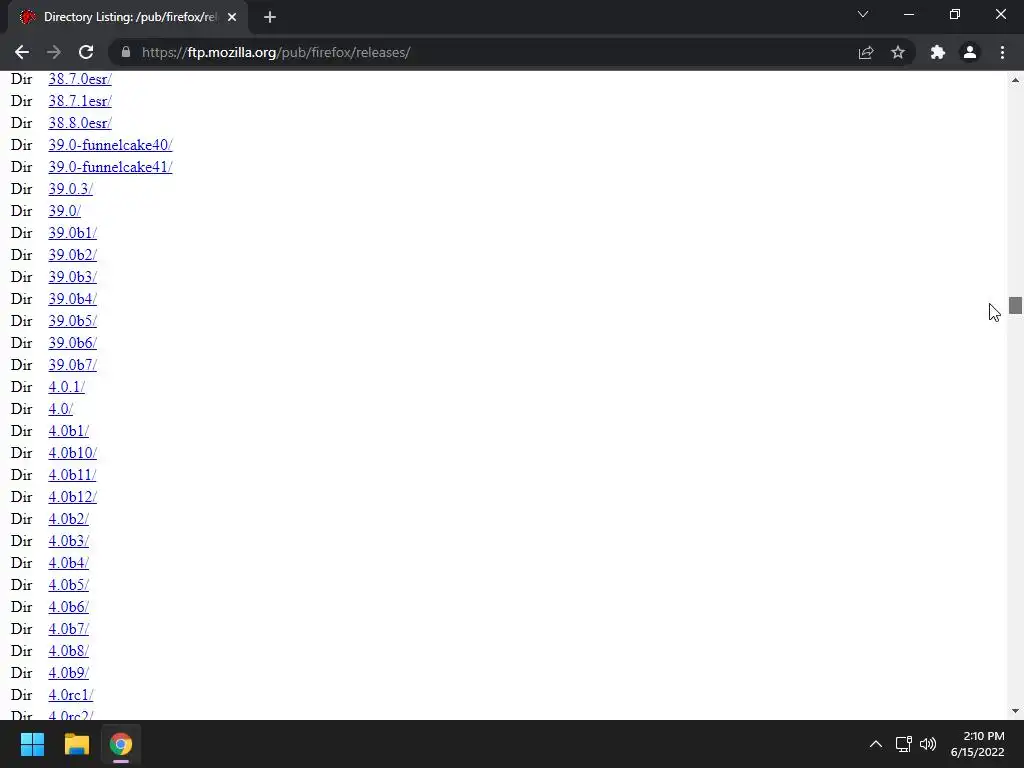
Task: Open the 4.0b5/ directory
Action: point(69,584)
